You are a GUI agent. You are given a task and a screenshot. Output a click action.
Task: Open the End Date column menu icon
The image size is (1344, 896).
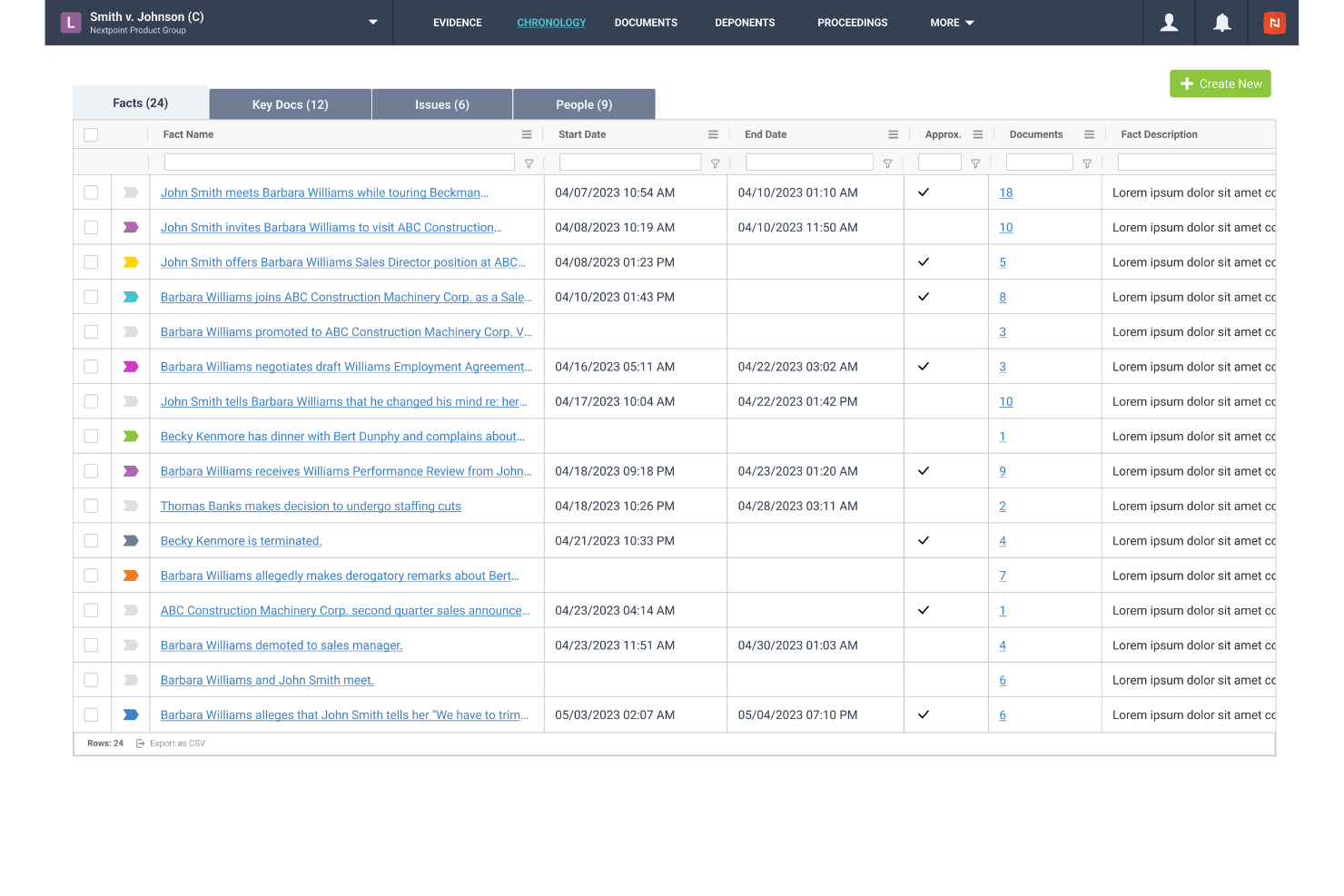coord(893,134)
